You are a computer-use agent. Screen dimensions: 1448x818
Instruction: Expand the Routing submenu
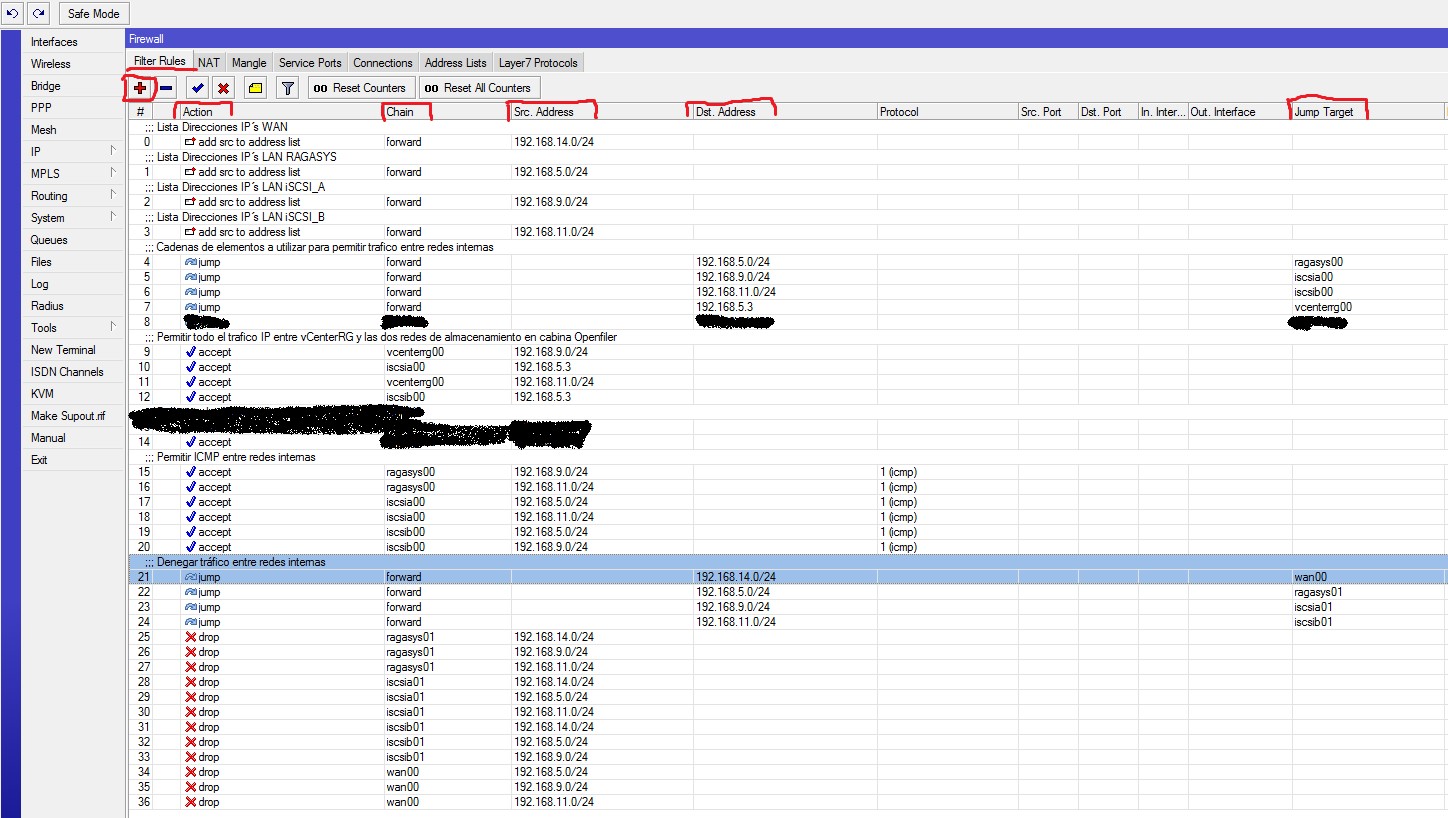72,196
